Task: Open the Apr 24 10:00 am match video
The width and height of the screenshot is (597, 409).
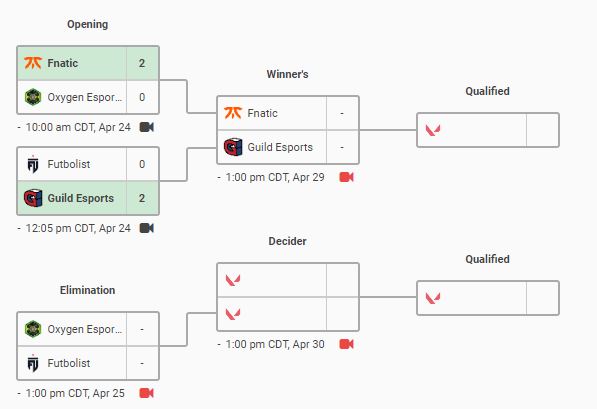Action: pyautogui.click(x=147, y=127)
